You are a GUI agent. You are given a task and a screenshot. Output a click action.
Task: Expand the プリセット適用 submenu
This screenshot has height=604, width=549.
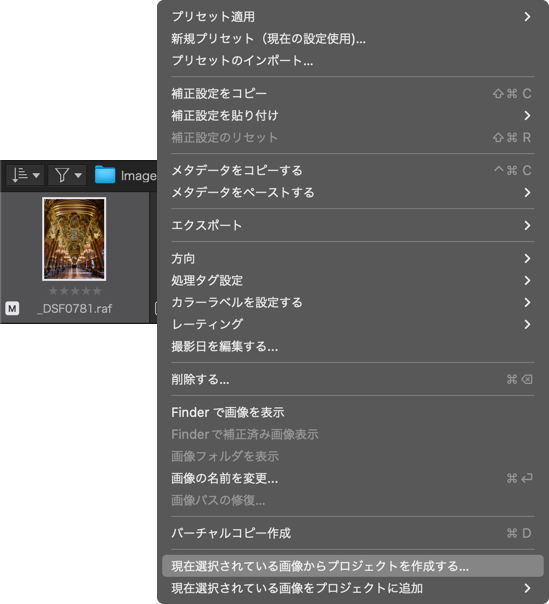351,17
